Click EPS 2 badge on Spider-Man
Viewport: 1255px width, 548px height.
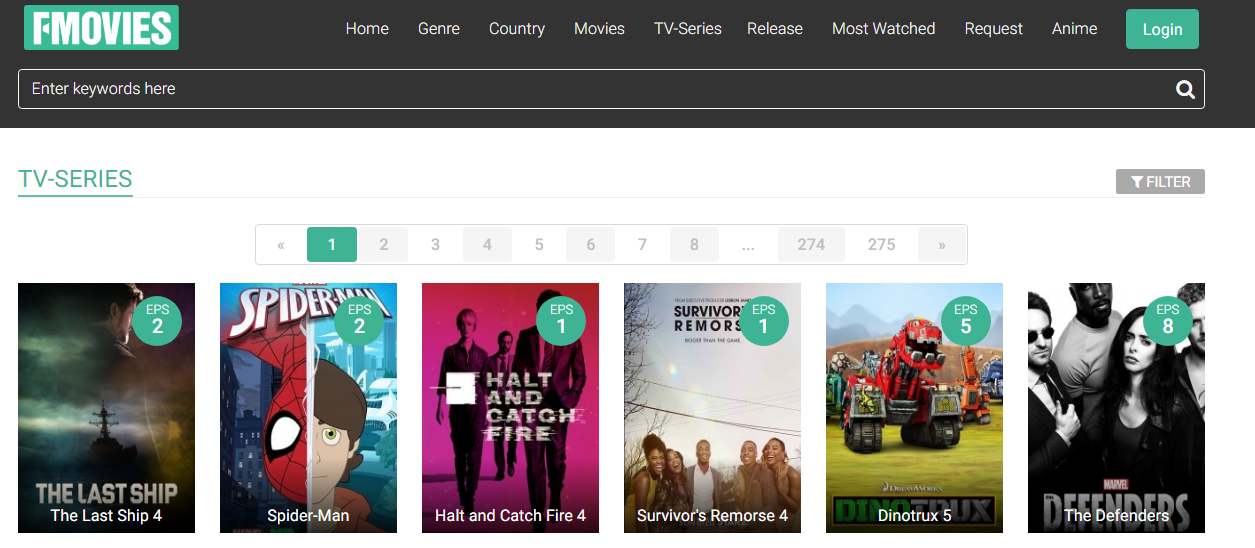pos(360,321)
